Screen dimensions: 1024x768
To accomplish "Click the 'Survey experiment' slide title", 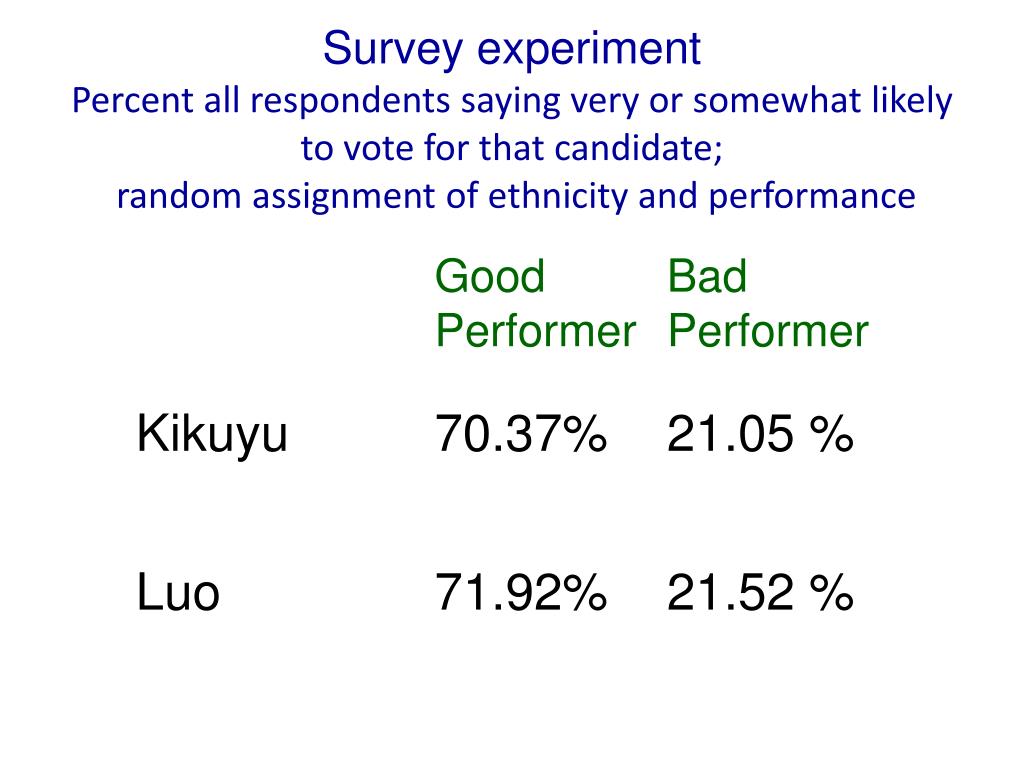I will [511, 50].
